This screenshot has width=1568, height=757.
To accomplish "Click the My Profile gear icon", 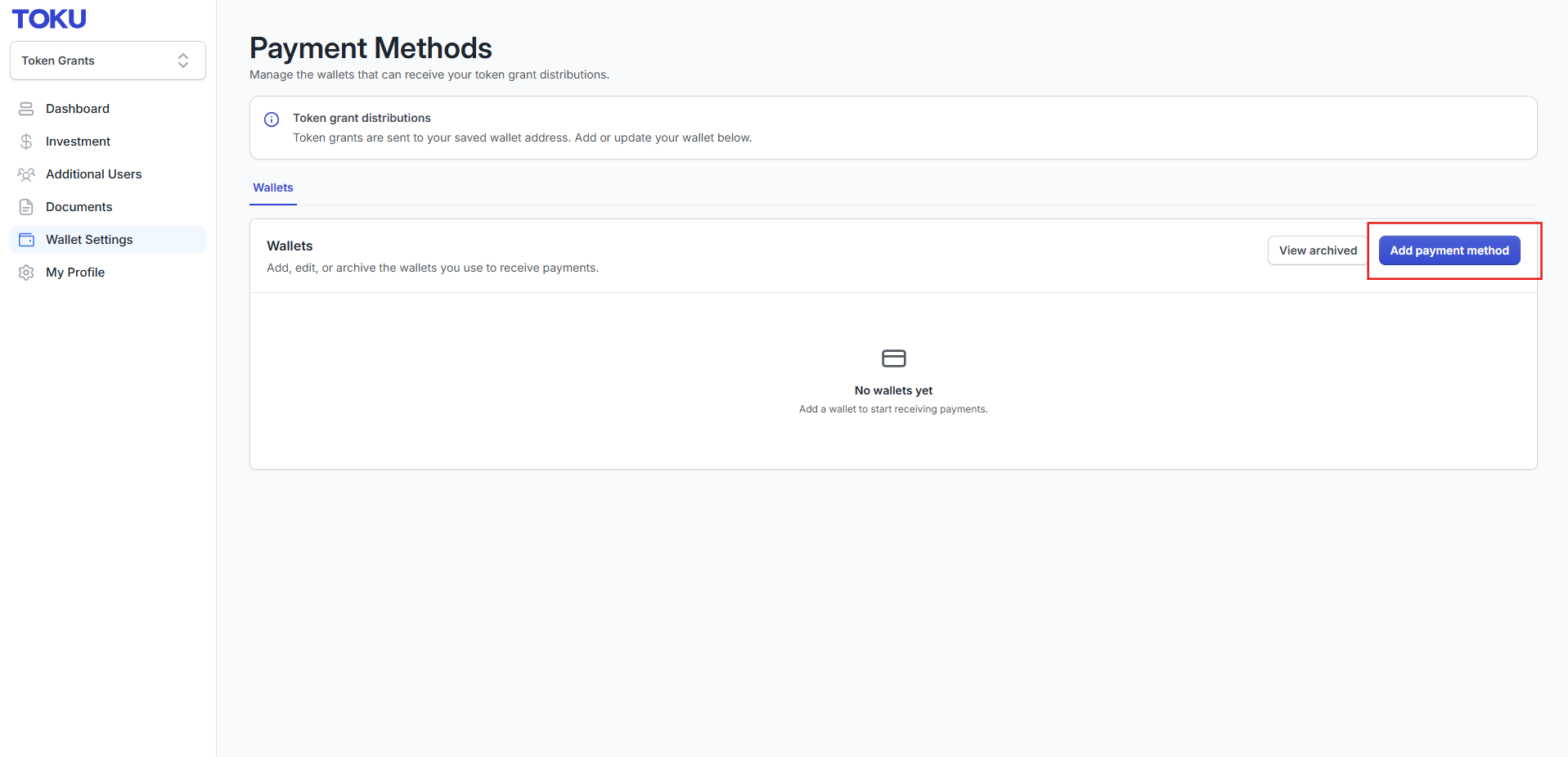I will [x=26, y=273].
